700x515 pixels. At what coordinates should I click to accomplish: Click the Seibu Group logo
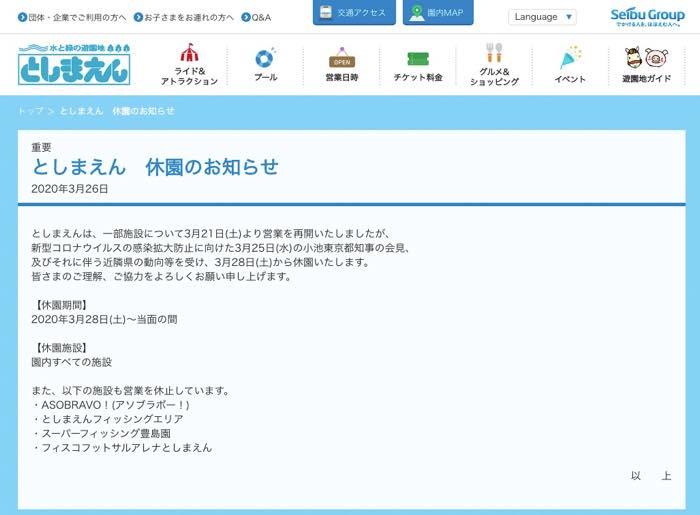(647, 17)
